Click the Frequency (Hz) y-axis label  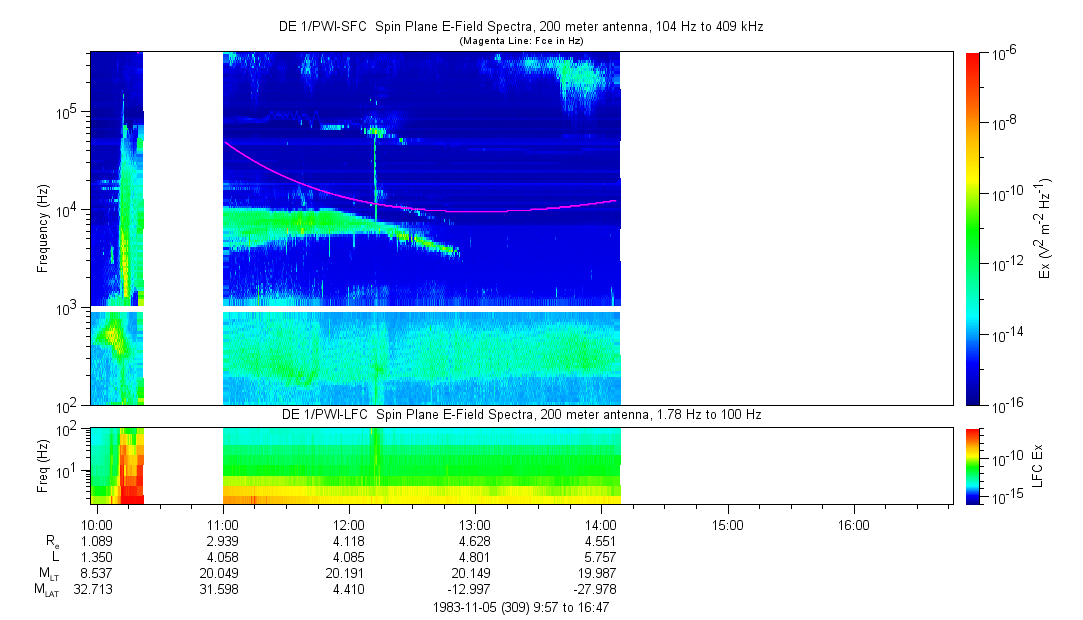[x=42, y=229]
